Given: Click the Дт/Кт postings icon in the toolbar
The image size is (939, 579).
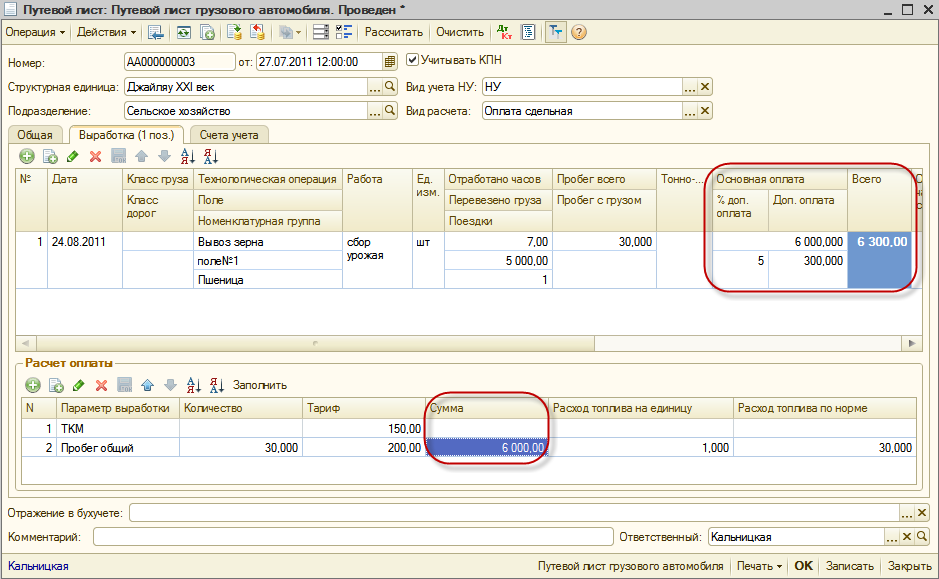Looking at the screenshot, I should tap(503, 32).
